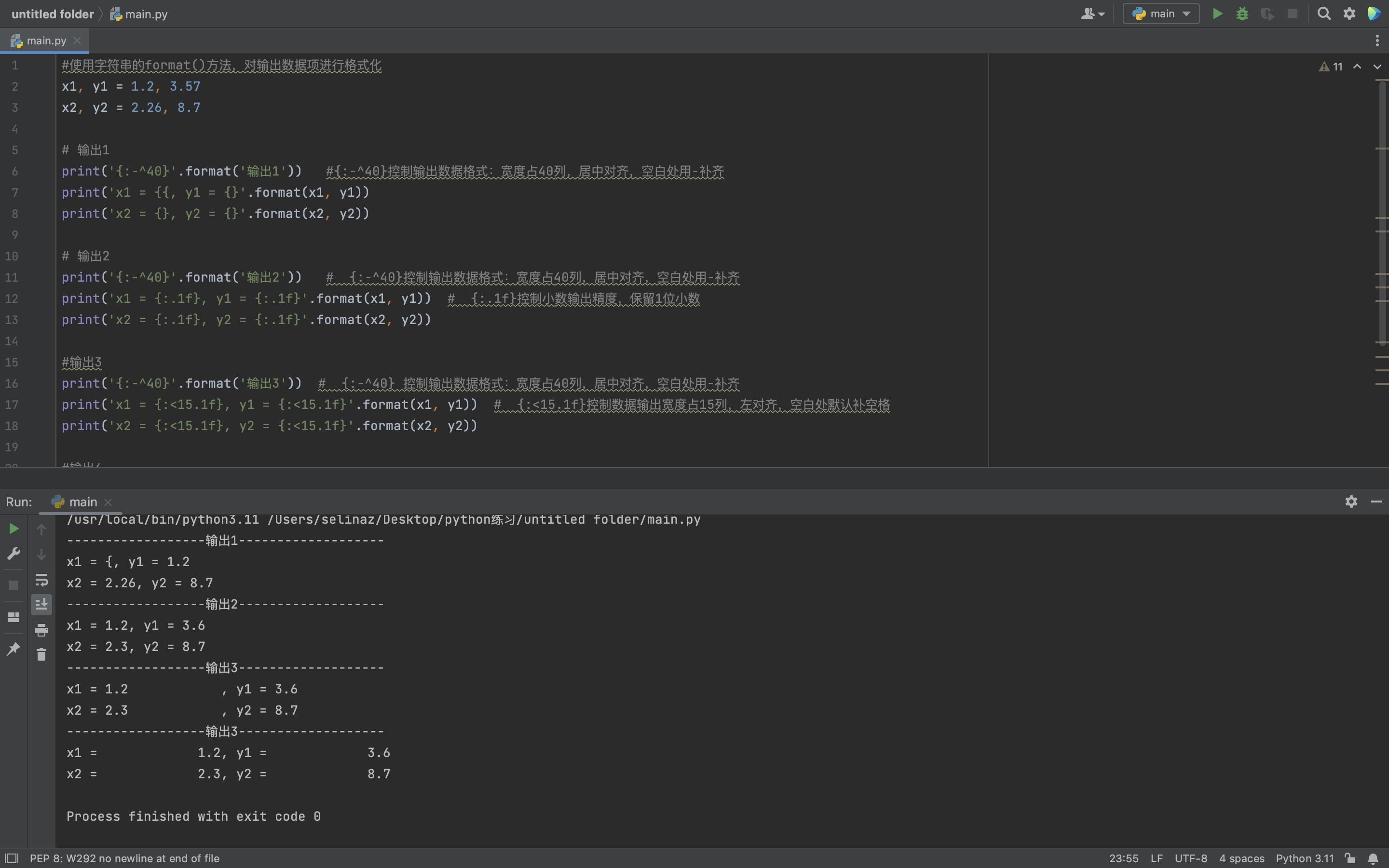The height and width of the screenshot is (868, 1389).
Task: Open Search Everywhere magnifier icon
Action: coord(1323,14)
